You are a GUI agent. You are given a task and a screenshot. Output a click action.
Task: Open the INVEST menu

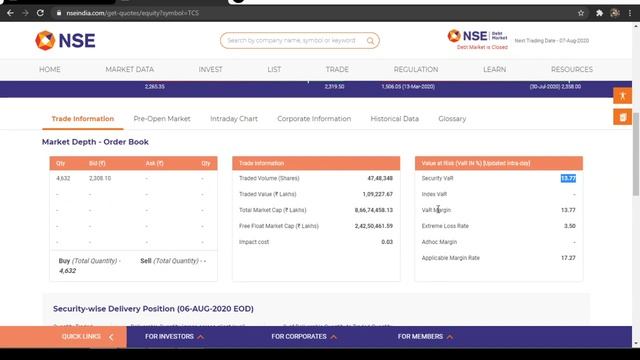click(x=210, y=69)
